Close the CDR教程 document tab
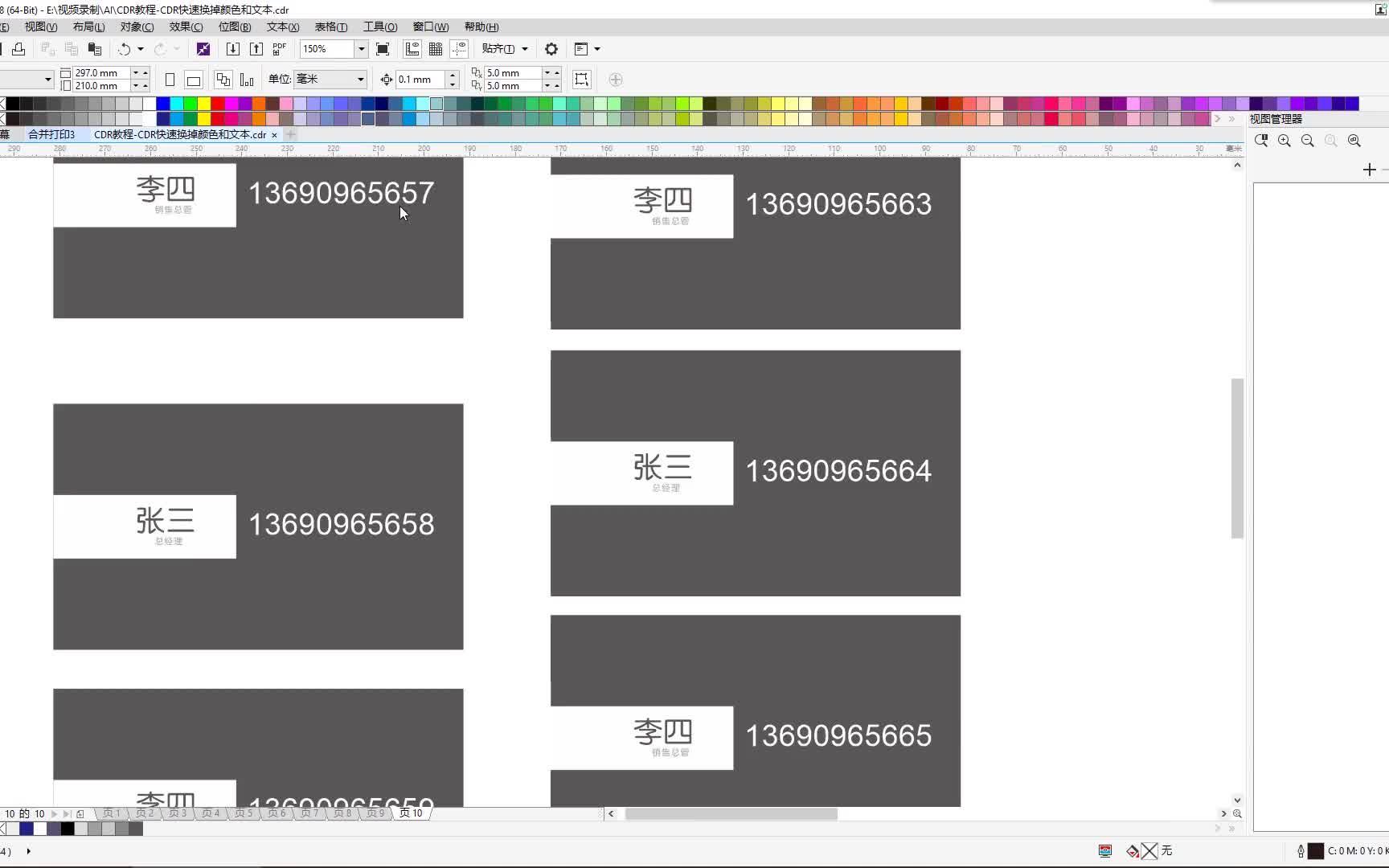The image size is (1389, 868). 274,135
